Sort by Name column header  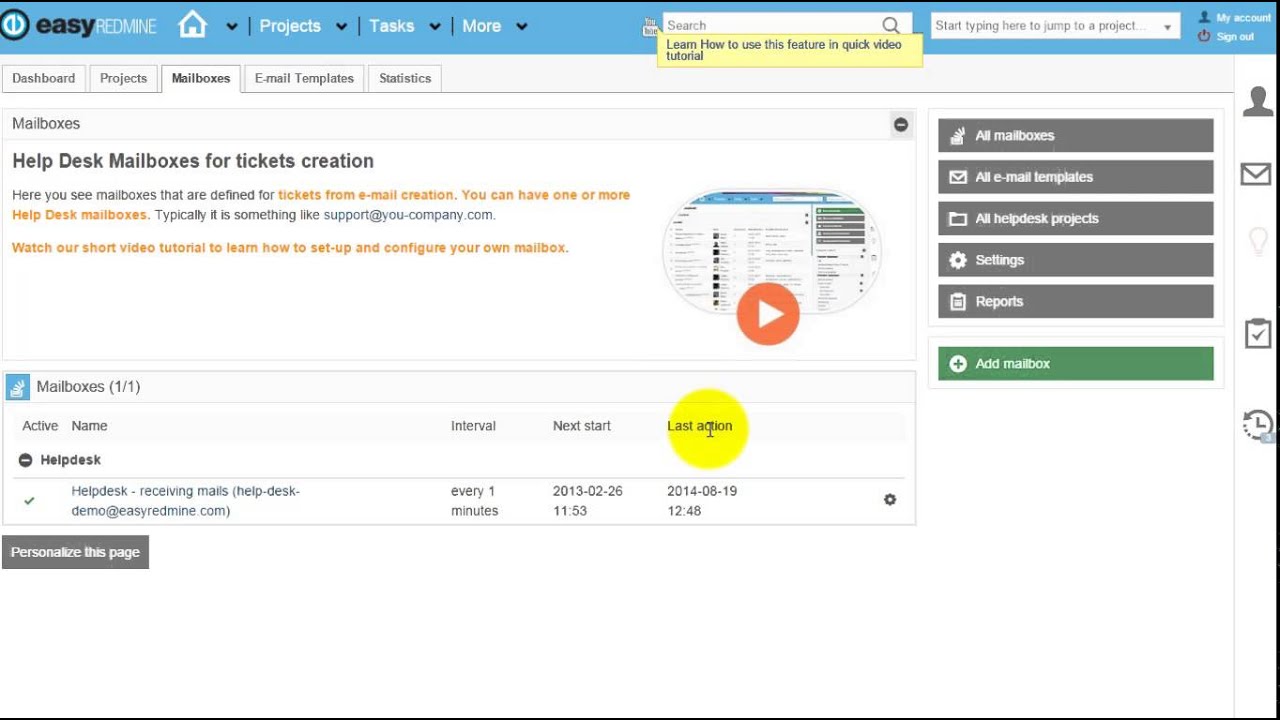click(89, 426)
